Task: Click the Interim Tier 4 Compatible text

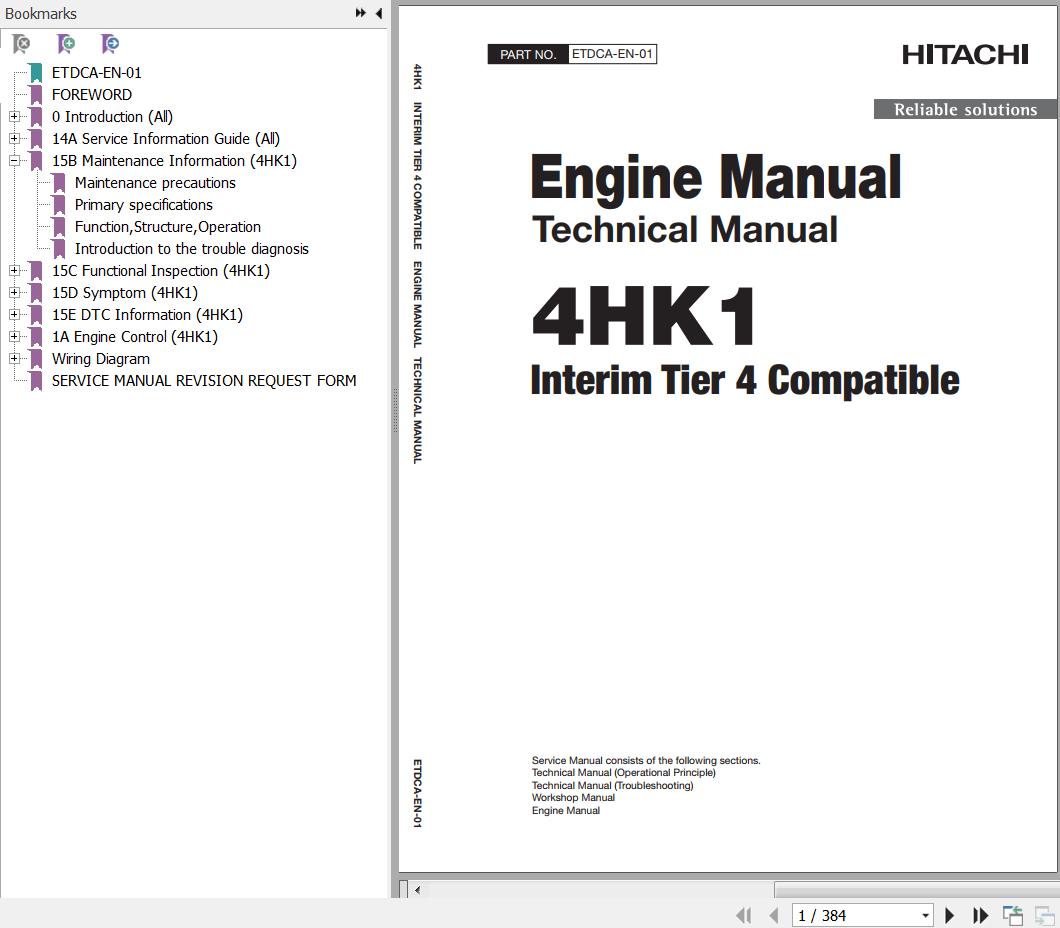Action: (x=745, y=380)
